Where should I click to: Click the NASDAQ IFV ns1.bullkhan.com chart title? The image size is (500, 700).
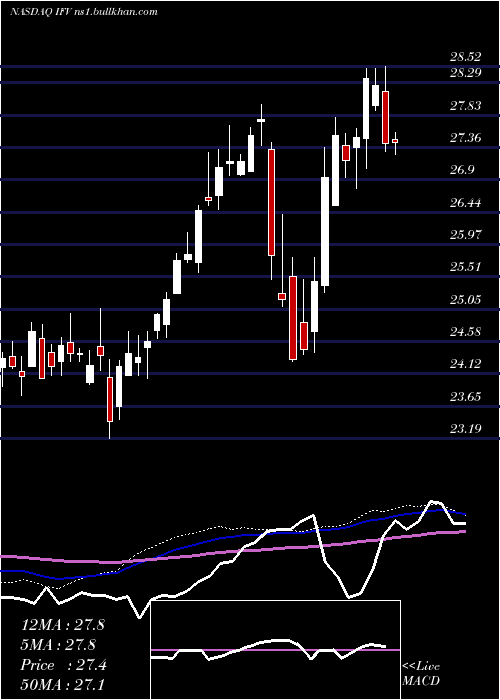click(84, 12)
